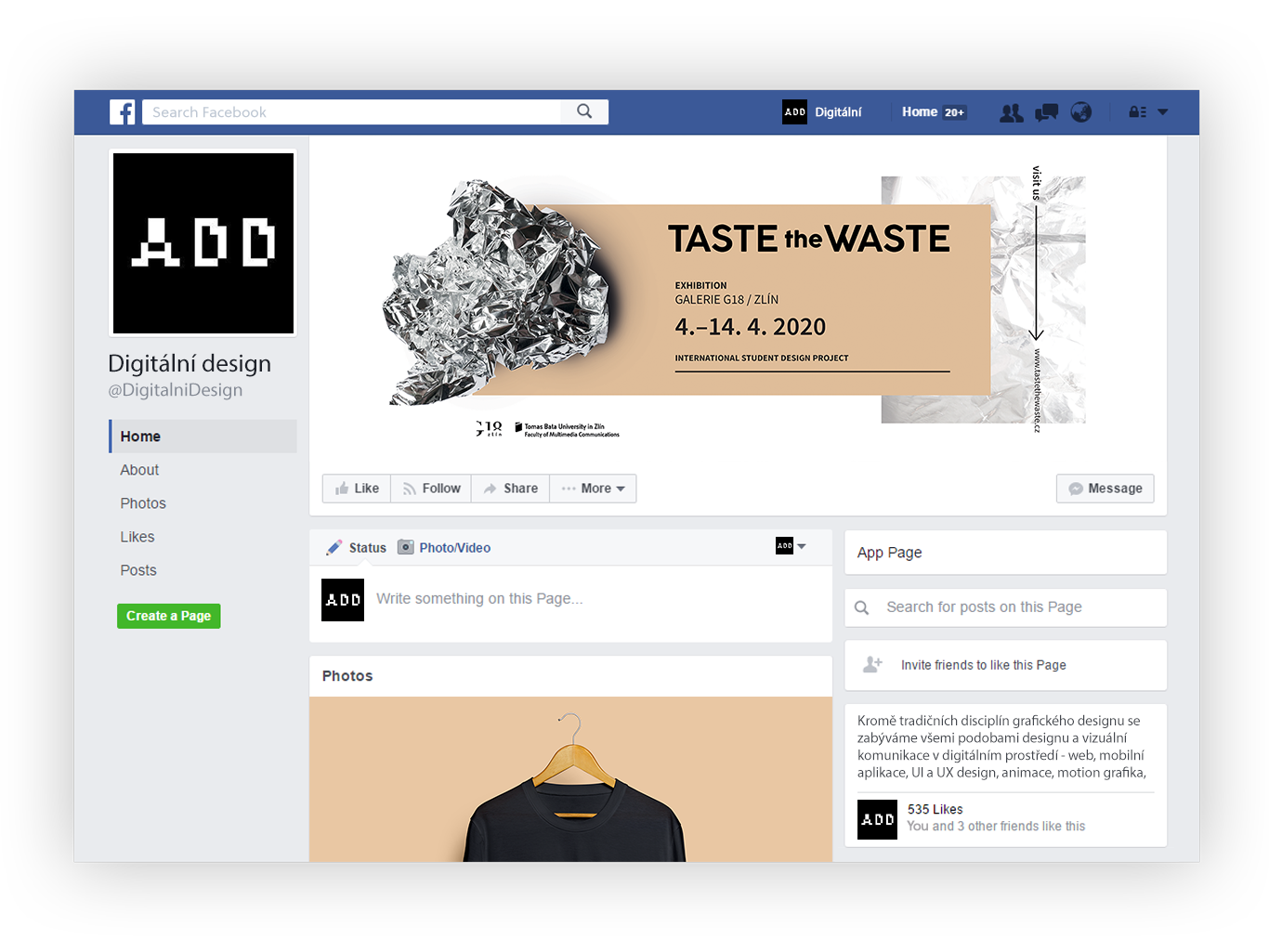Viewport: 1269px width, 952px height.
Task: Follow the Digitální design page
Action: coord(431,489)
